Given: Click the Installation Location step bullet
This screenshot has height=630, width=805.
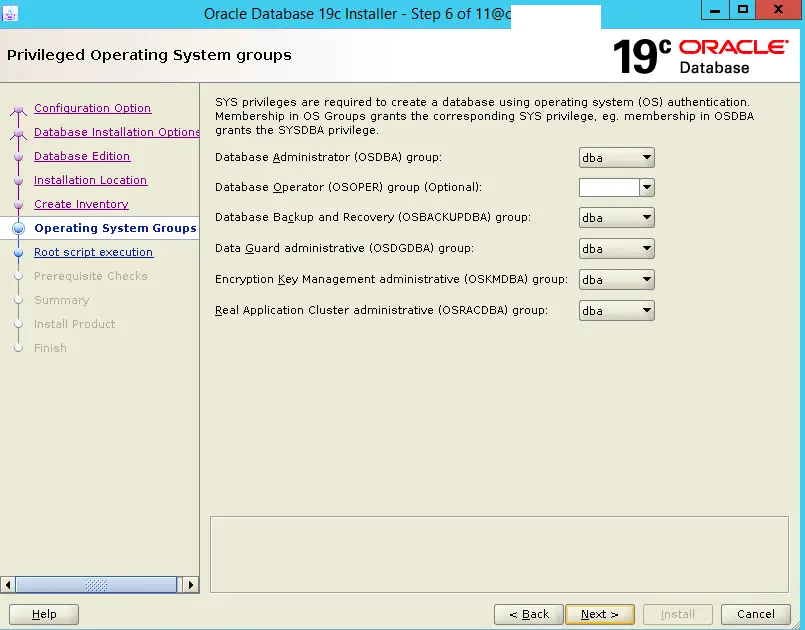Looking at the screenshot, I should [x=18, y=181].
